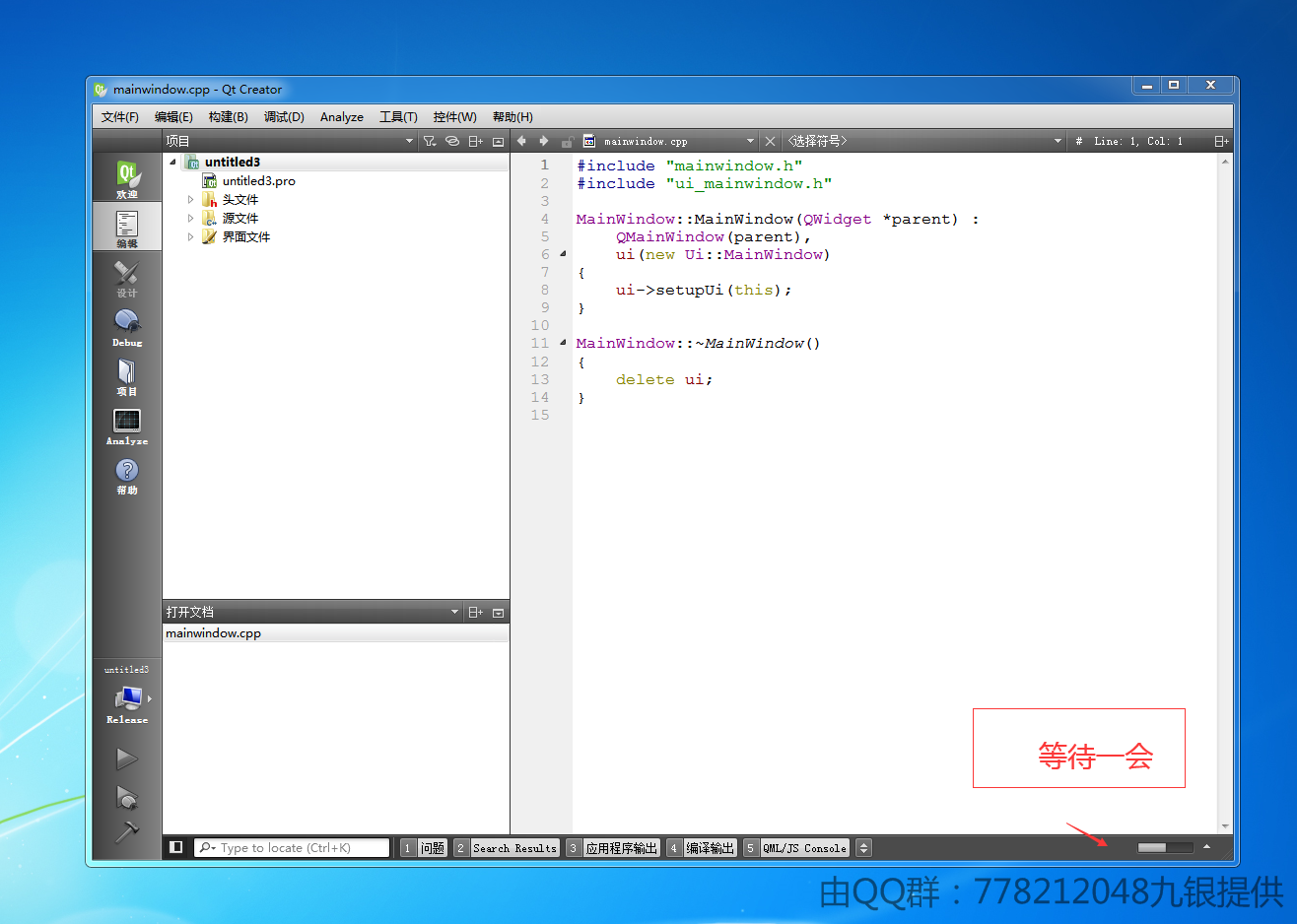Image resolution: width=1297 pixels, height=924 pixels.
Task: Open the Welcome (欢迎) mode
Action: click(127, 177)
